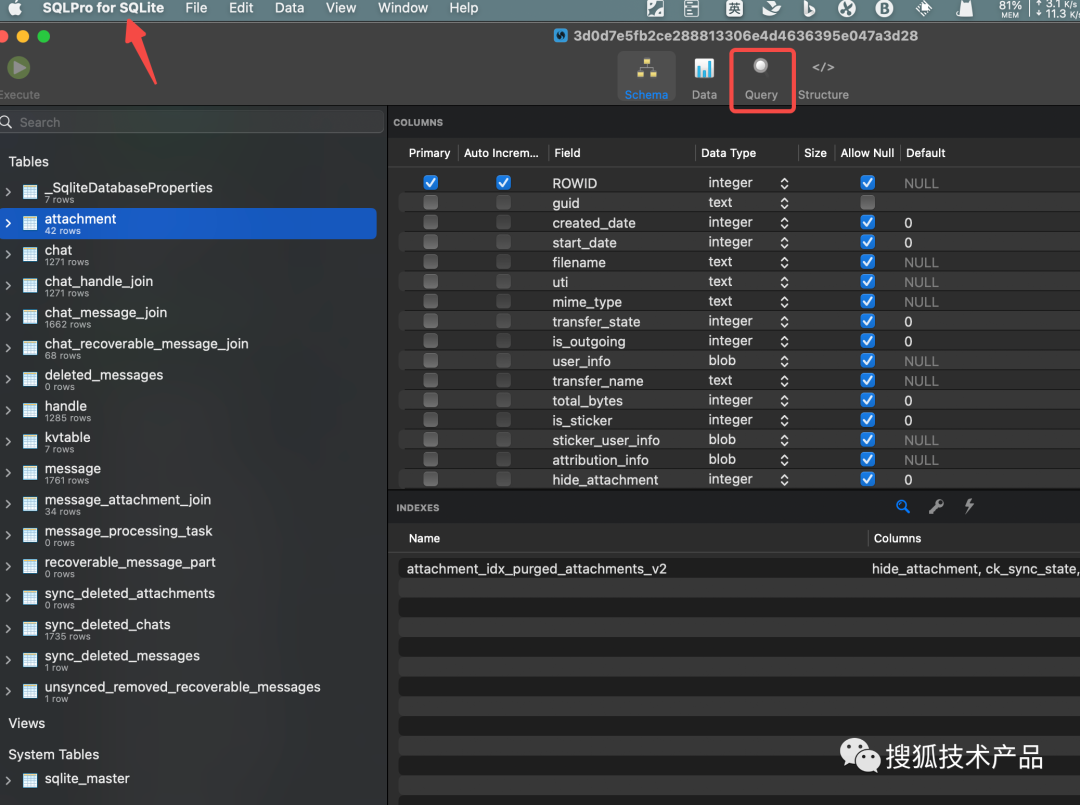Click the Allow Null column header

(x=867, y=153)
